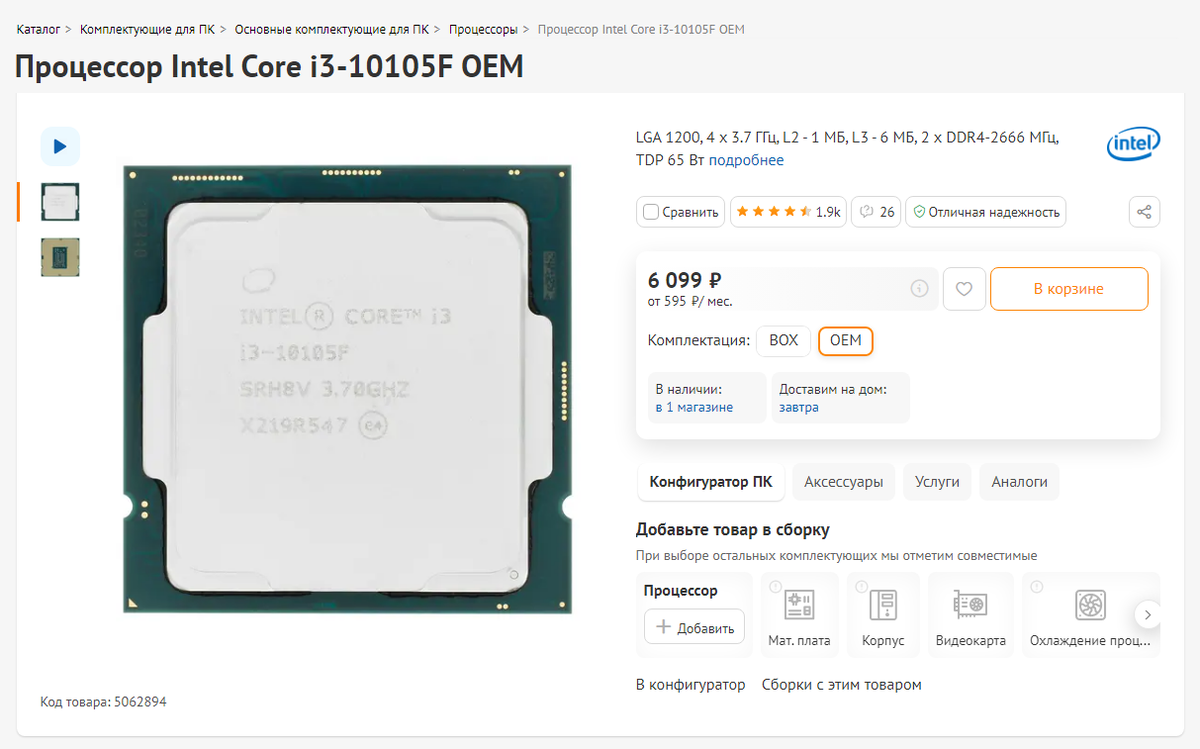Switch to the Аксессуары tab
The image size is (1200, 749).
coord(844,482)
